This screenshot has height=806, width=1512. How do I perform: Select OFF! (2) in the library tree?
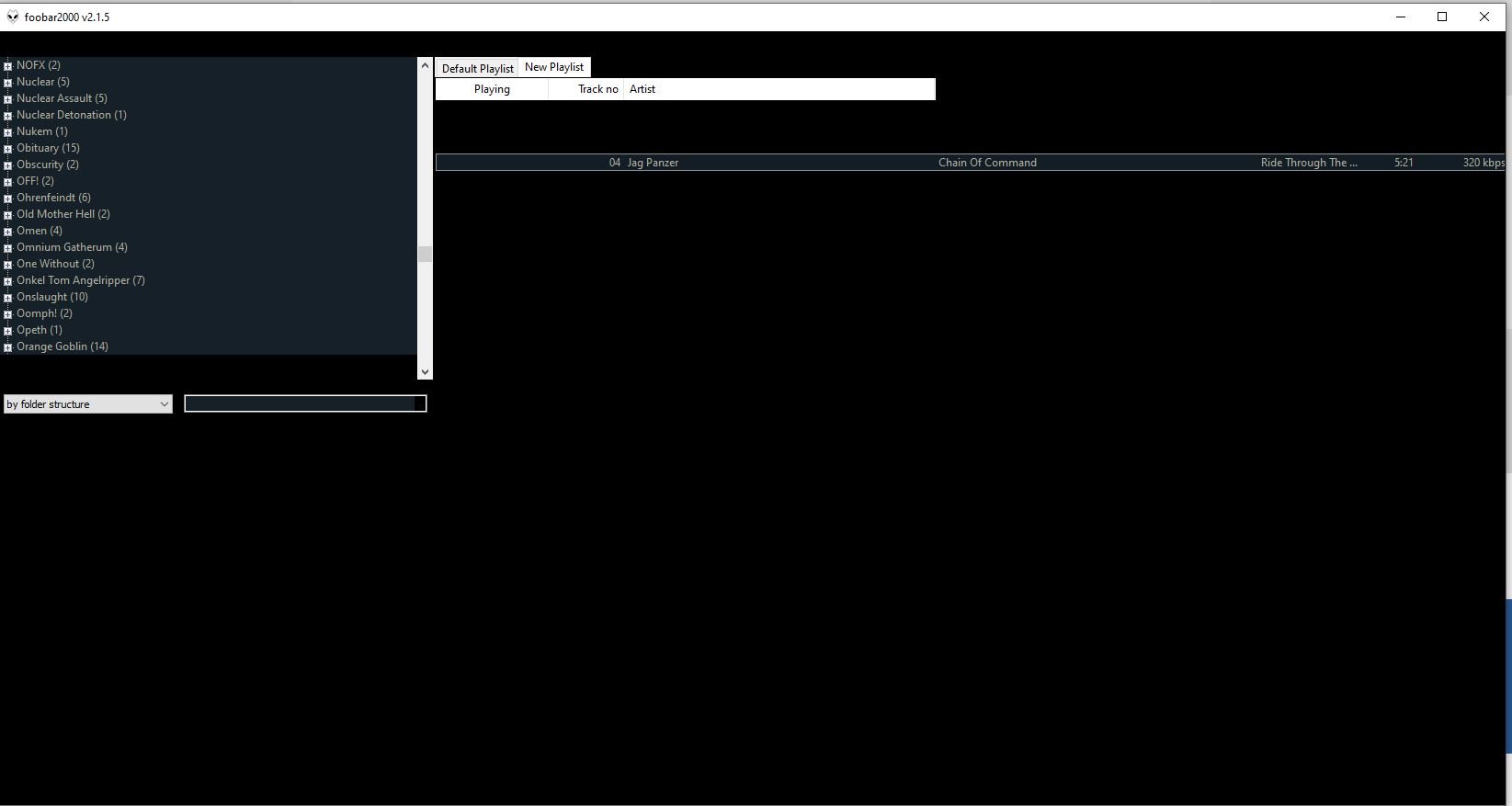[x=35, y=181]
